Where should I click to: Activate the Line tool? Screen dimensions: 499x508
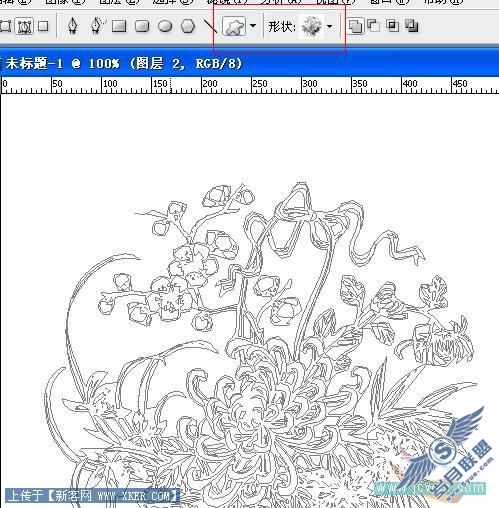(210, 26)
